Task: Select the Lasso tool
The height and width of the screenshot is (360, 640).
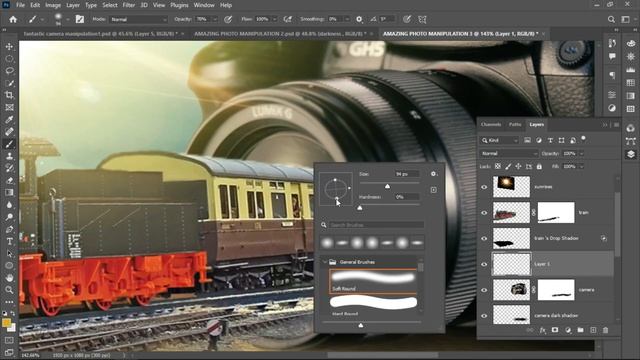Action: coord(9,71)
